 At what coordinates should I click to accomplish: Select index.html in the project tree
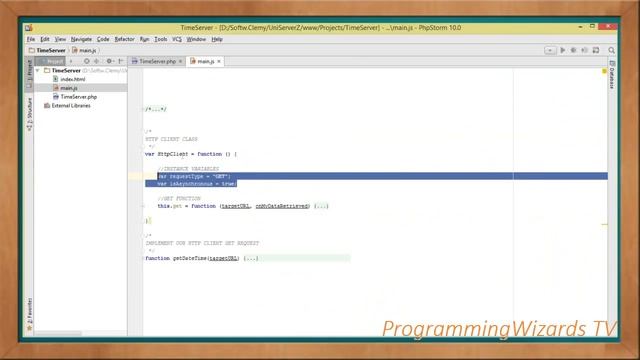pyautogui.click(x=73, y=79)
